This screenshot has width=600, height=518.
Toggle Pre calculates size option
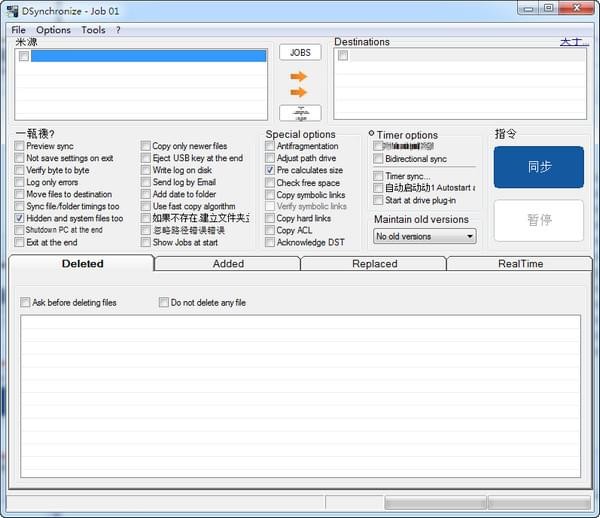270,171
